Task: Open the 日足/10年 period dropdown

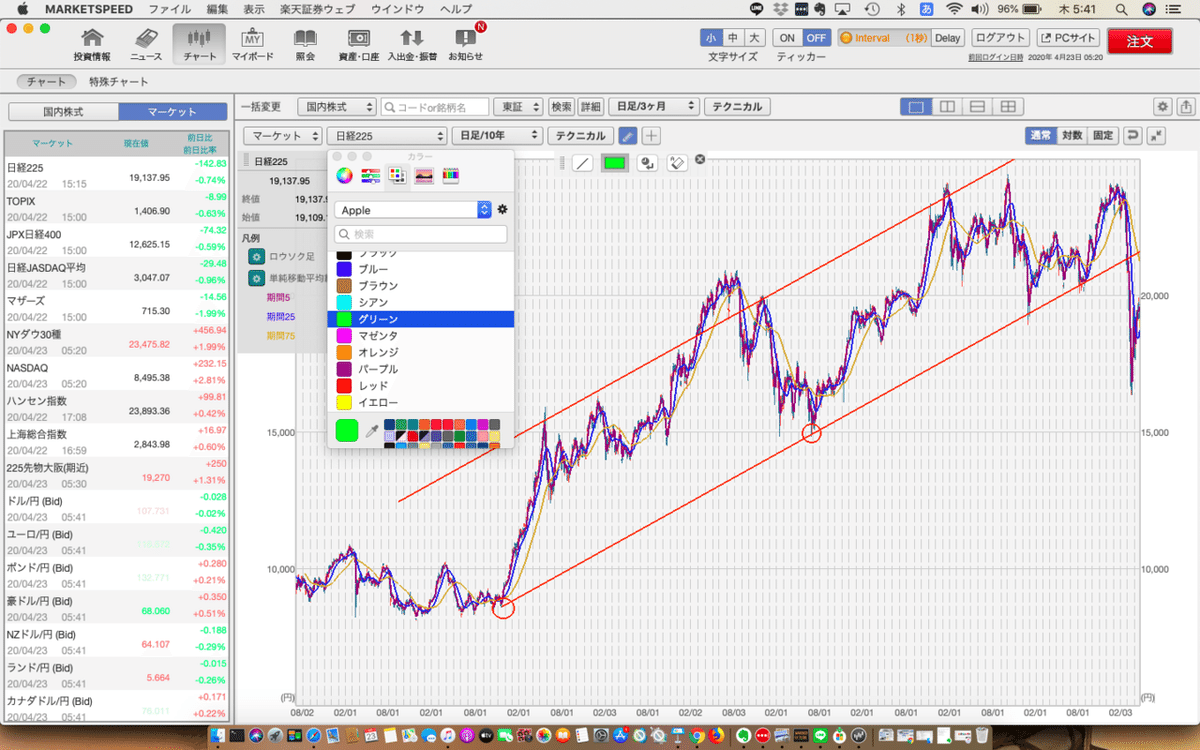Action: tap(497, 136)
